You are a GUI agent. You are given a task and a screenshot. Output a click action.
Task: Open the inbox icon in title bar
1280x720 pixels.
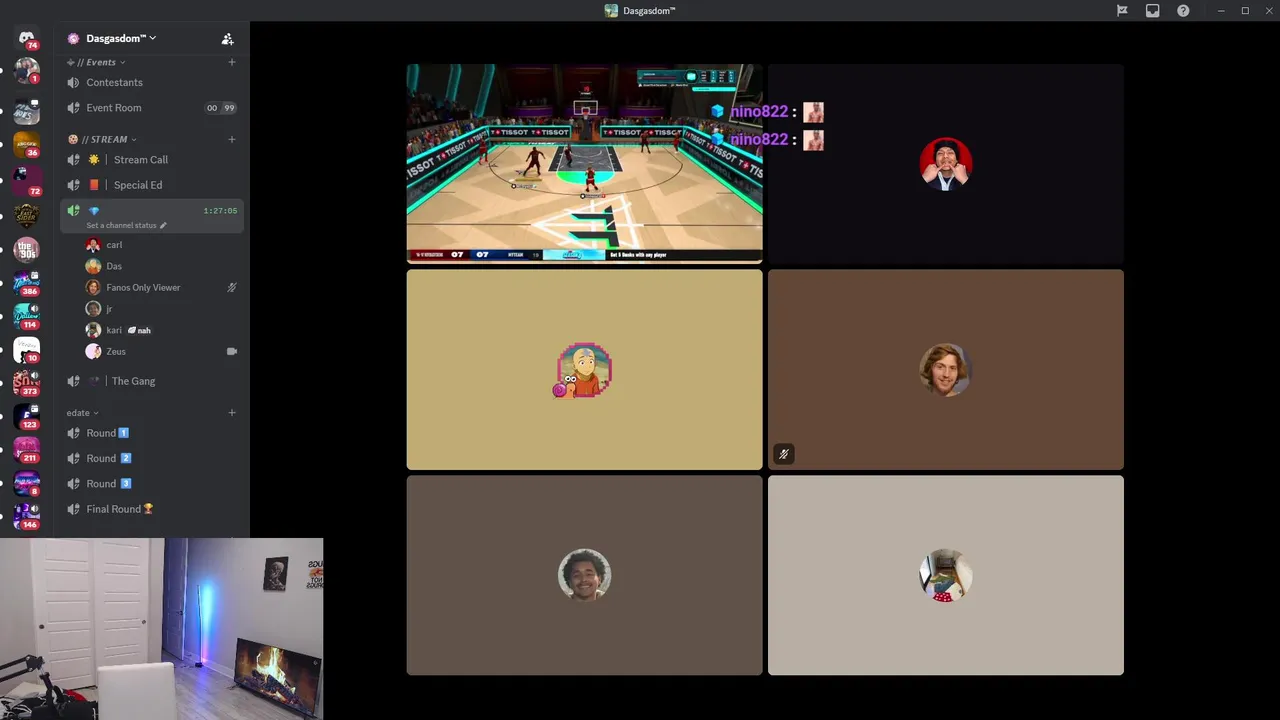pyautogui.click(x=1152, y=11)
